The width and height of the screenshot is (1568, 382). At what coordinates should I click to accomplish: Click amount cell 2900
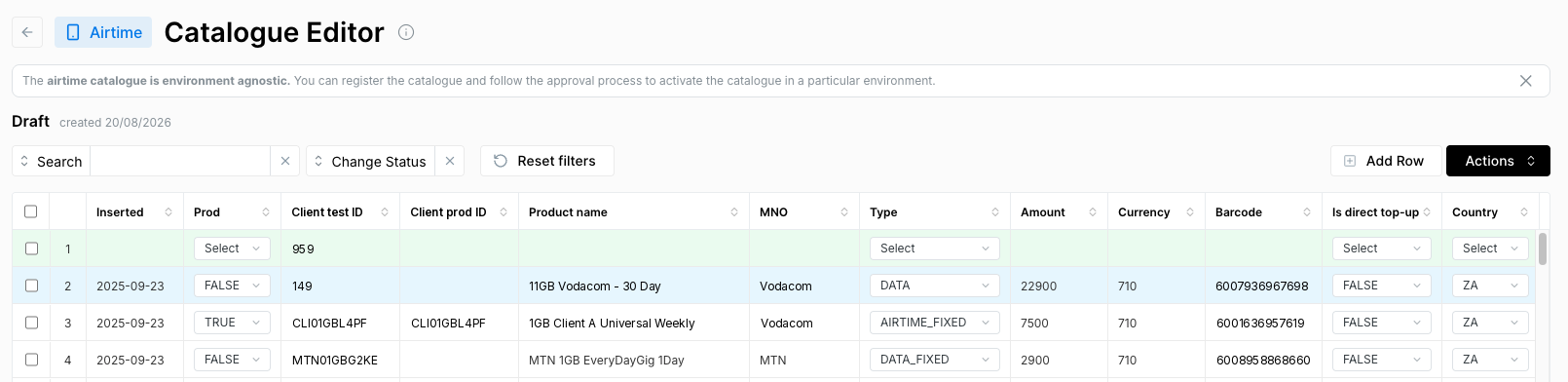pos(1059,360)
